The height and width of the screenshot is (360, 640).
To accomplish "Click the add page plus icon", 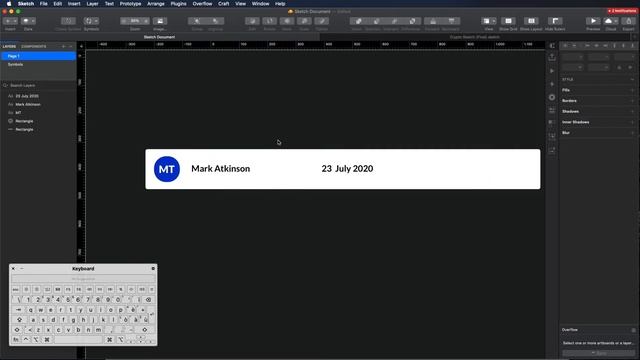I will point(63,47).
